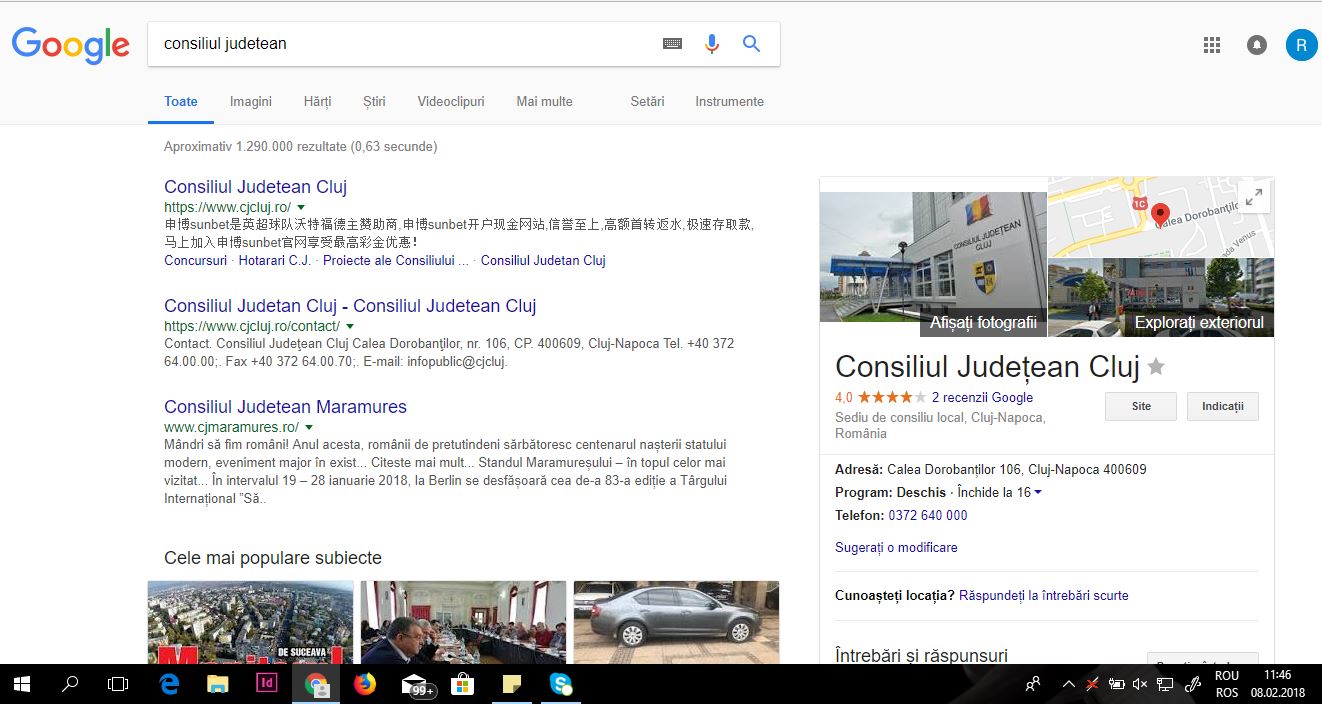Expand the opening hours dropdown arrow
This screenshot has width=1322, height=704.
(x=1038, y=493)
